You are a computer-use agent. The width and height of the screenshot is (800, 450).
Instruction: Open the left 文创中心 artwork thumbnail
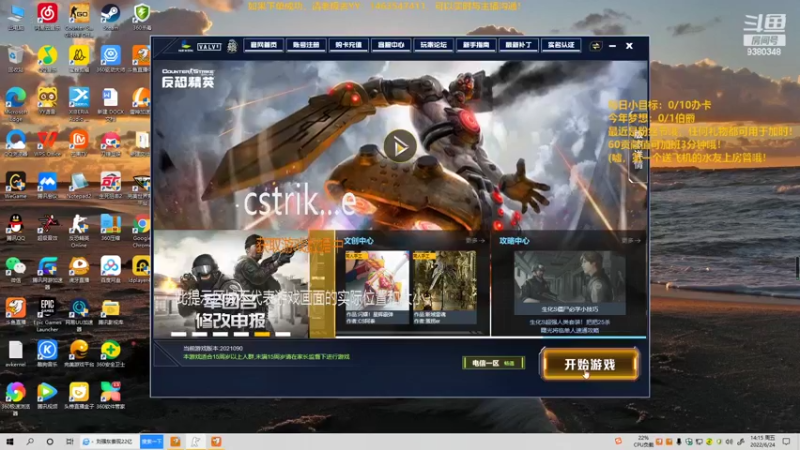coord(377,287)
